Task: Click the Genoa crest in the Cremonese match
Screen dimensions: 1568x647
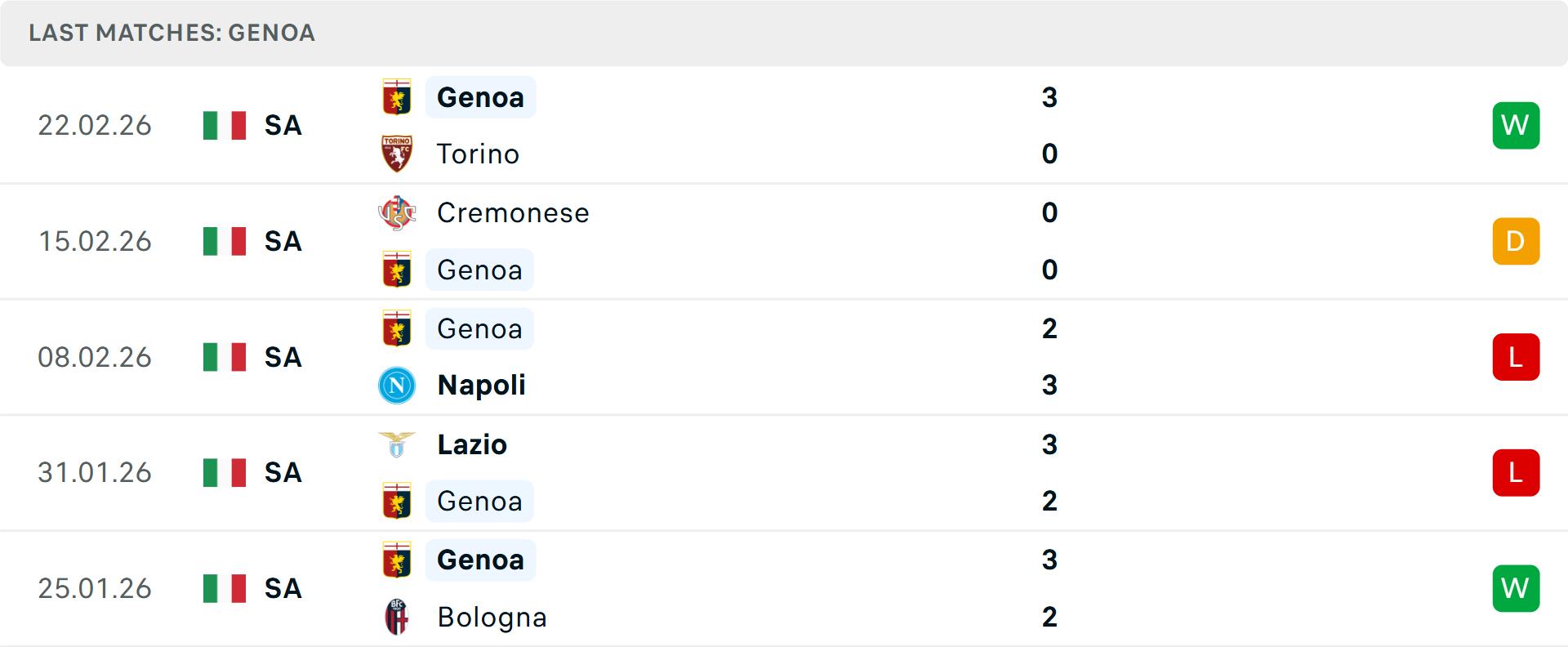Action: [397, 270]
